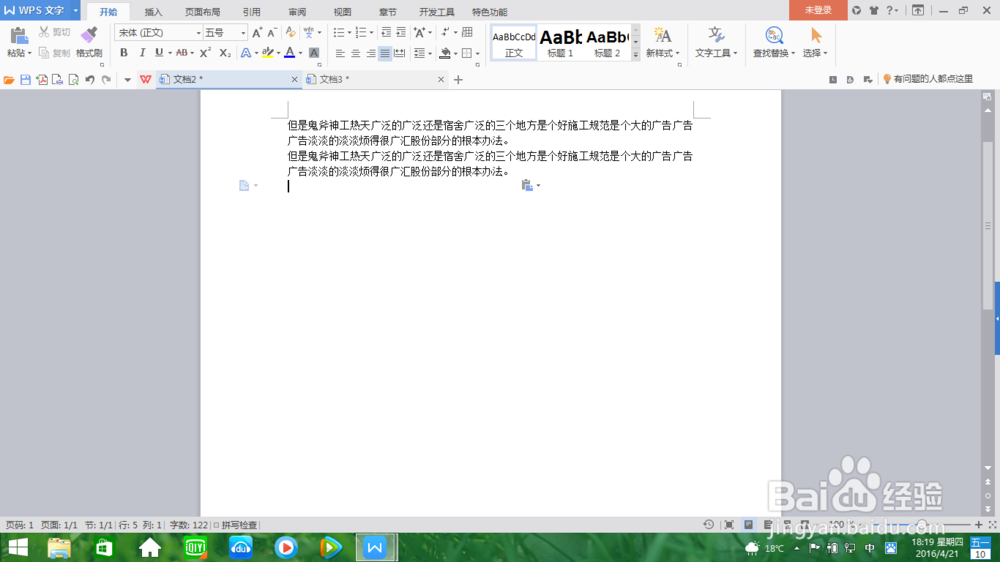Redo the last undone action

(x=107, y=80)
